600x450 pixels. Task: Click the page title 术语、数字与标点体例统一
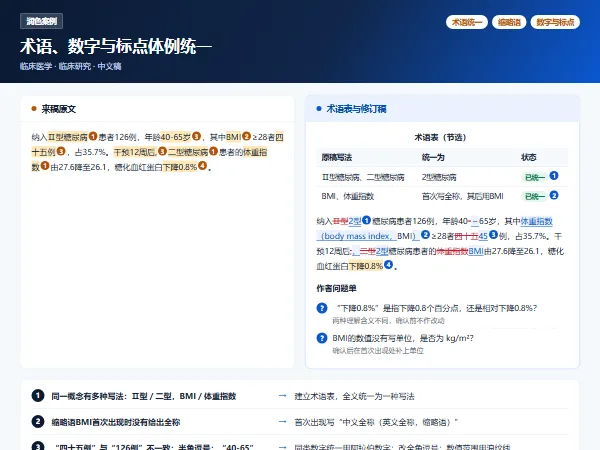coord(116,46)
